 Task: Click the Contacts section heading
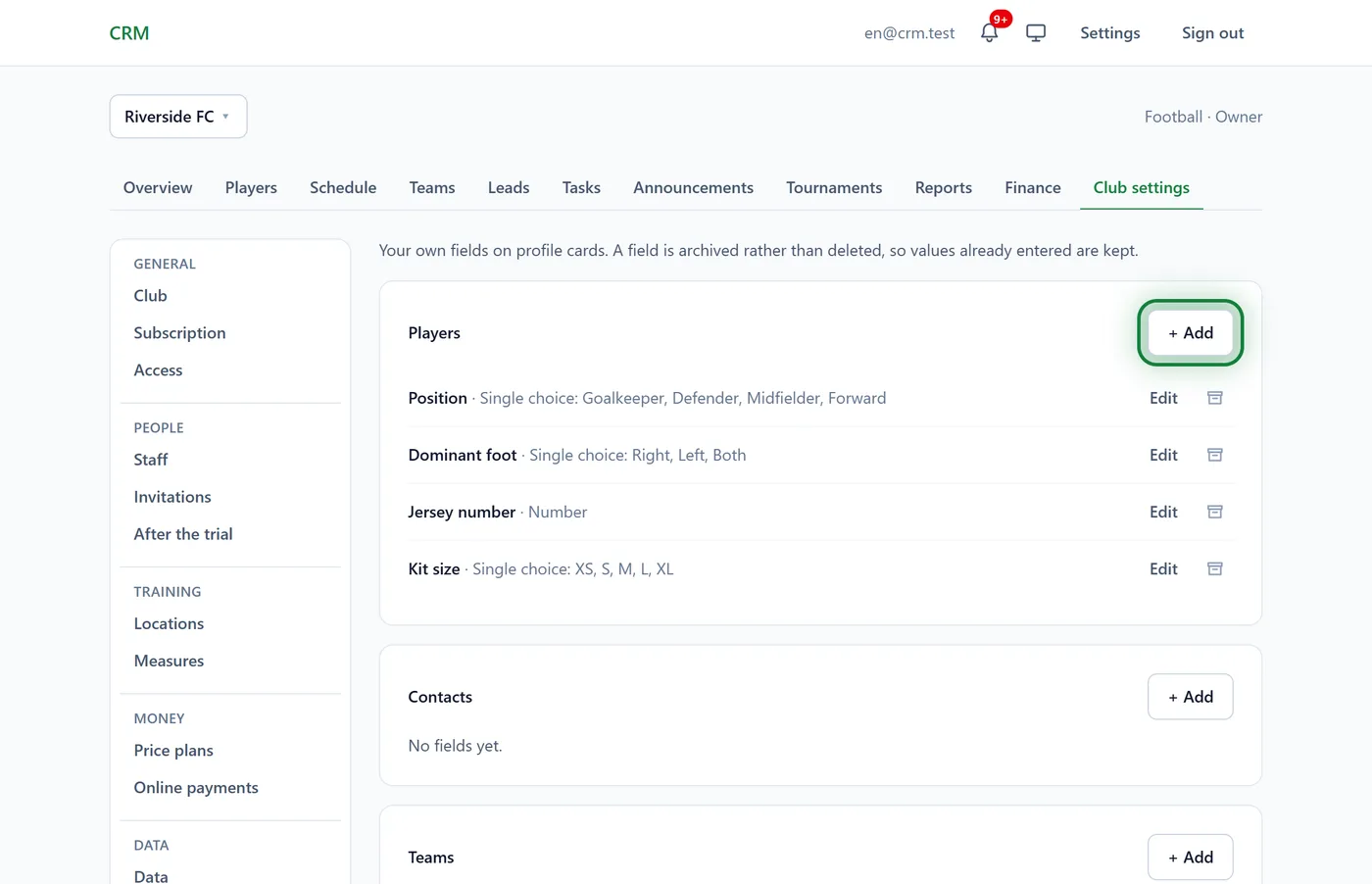[440, 697]
